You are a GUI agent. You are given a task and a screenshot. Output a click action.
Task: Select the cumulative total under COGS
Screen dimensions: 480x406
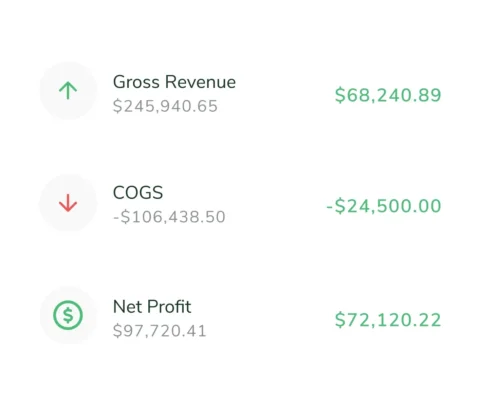[x=169, y=217]
